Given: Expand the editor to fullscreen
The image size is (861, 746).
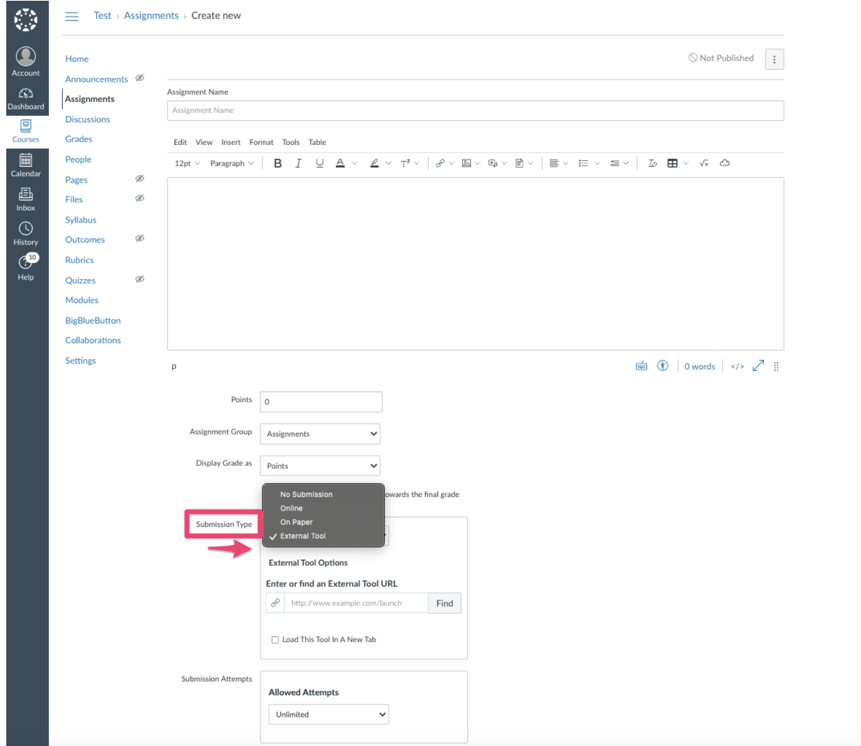Looking at the screenshot, I should (x=758, y=366).
